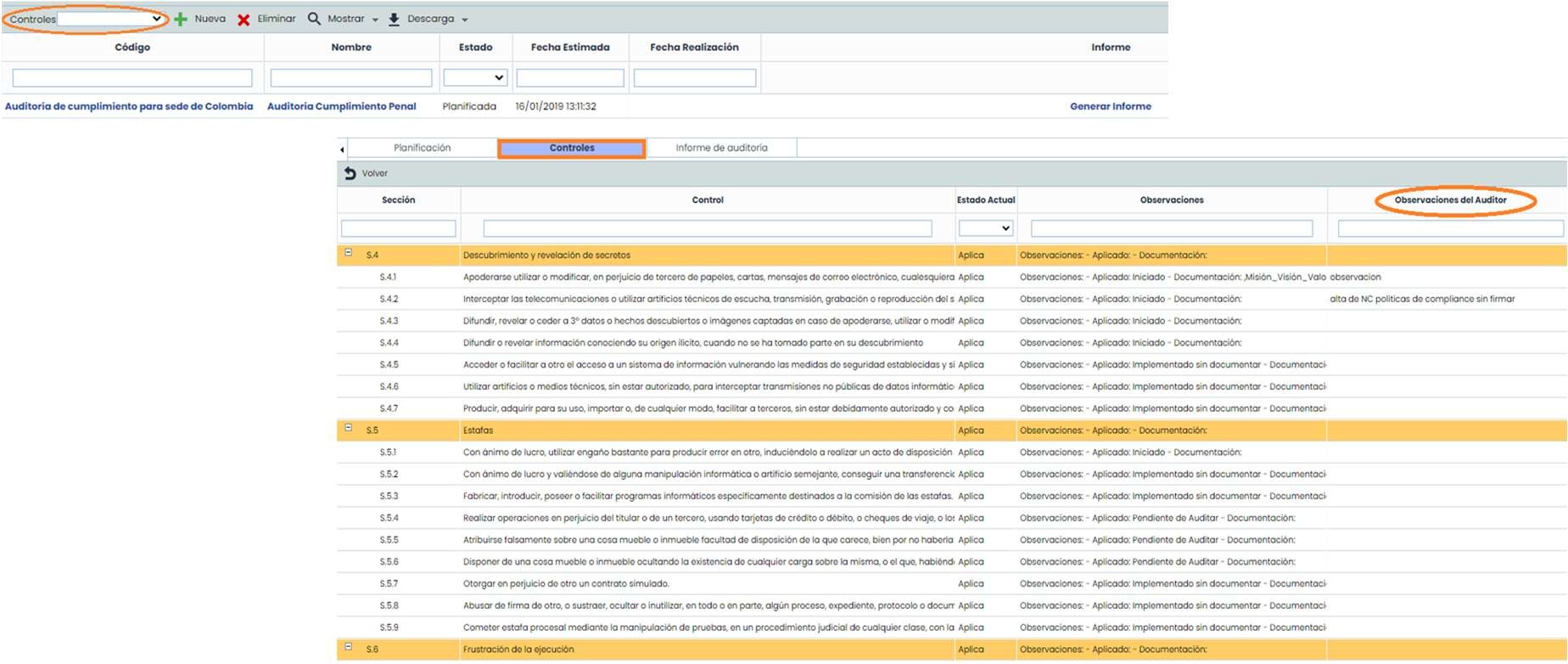Click the left arrow beside Planificación tab
This screenshot has width=1568, height=664.
pyautogui.click(x=342, y=149)
